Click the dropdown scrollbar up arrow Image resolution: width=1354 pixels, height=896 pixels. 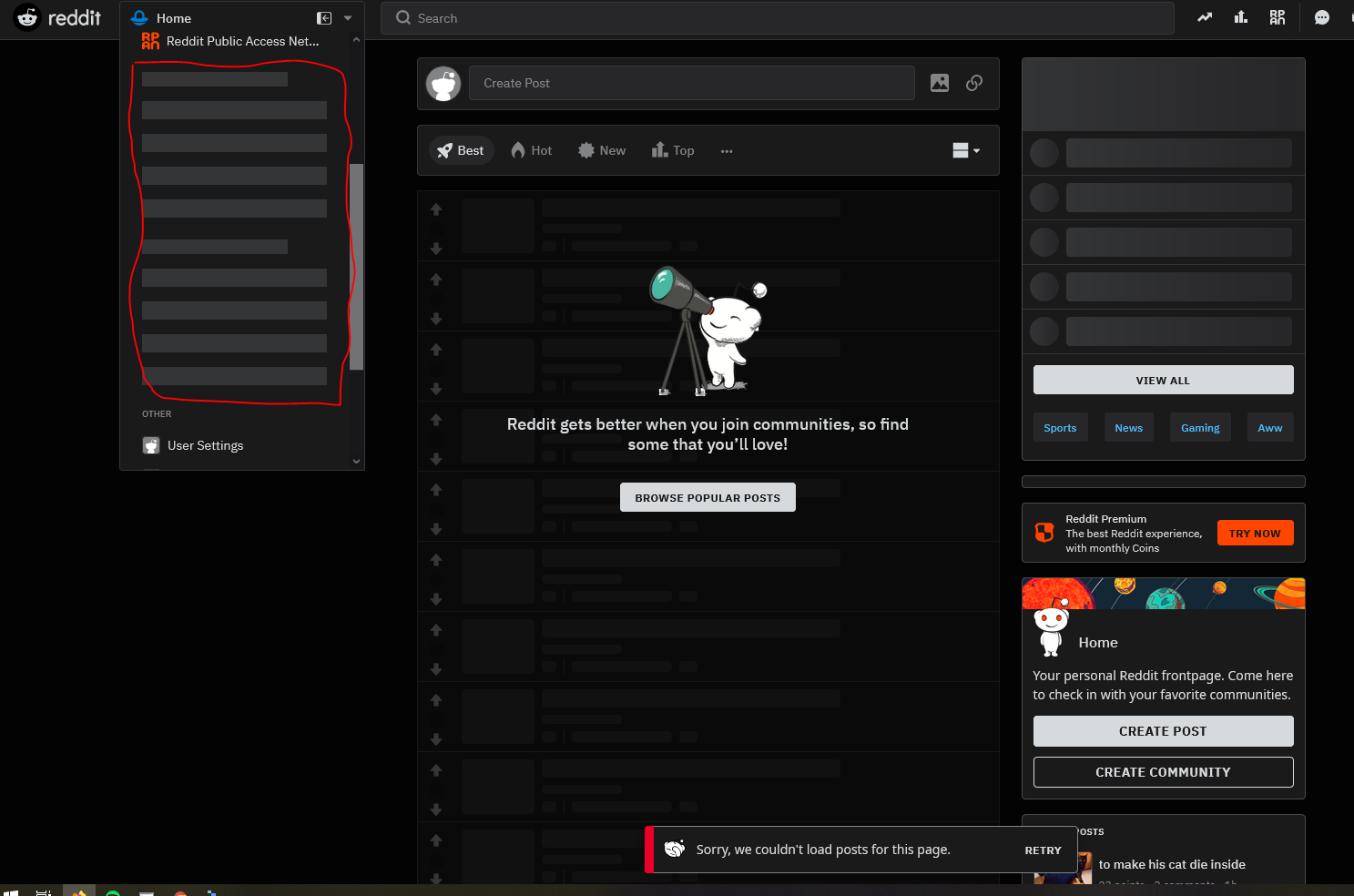point(356,40)
